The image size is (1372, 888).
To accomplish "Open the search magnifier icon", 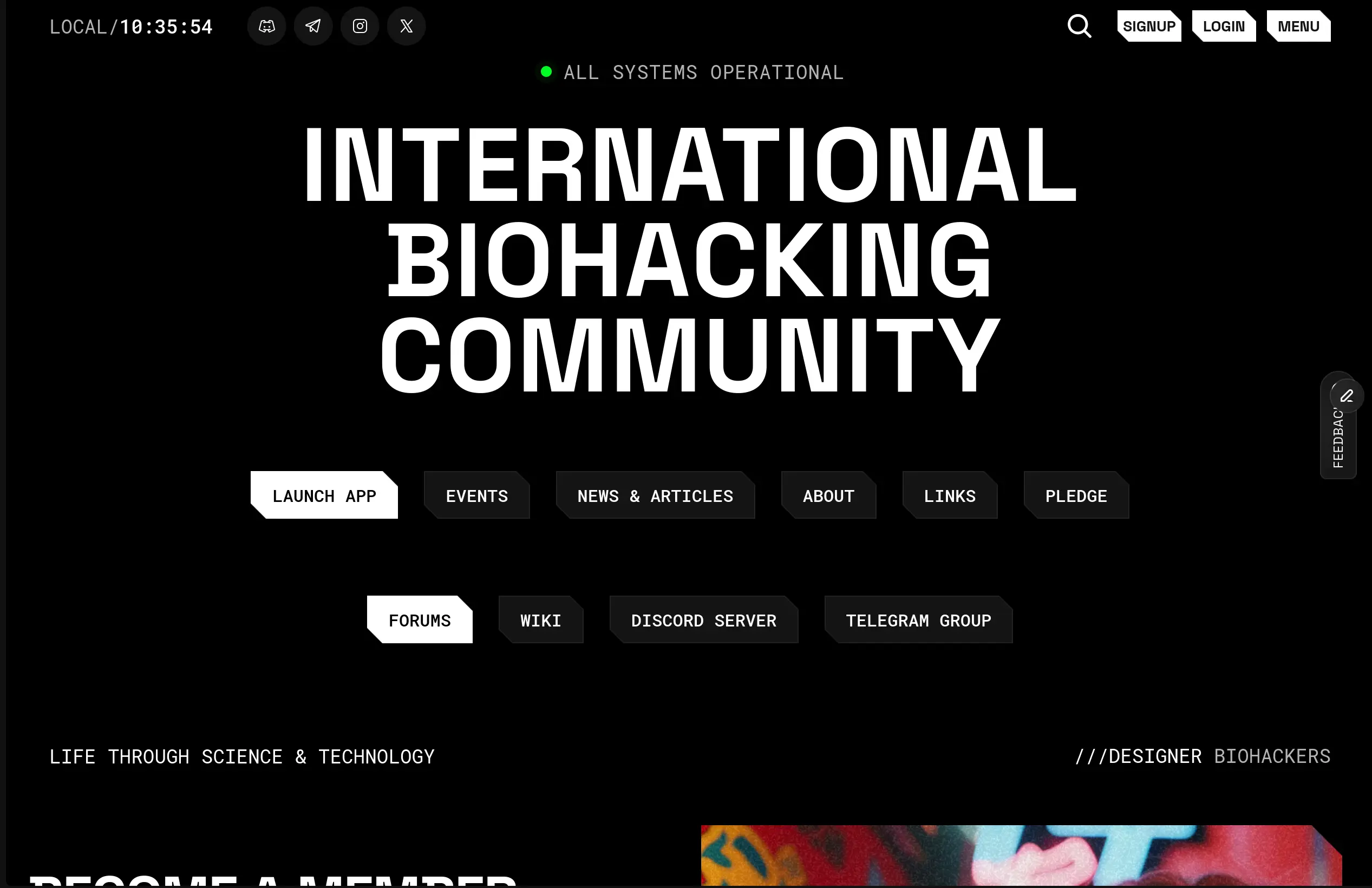I will click(1079, 26).
